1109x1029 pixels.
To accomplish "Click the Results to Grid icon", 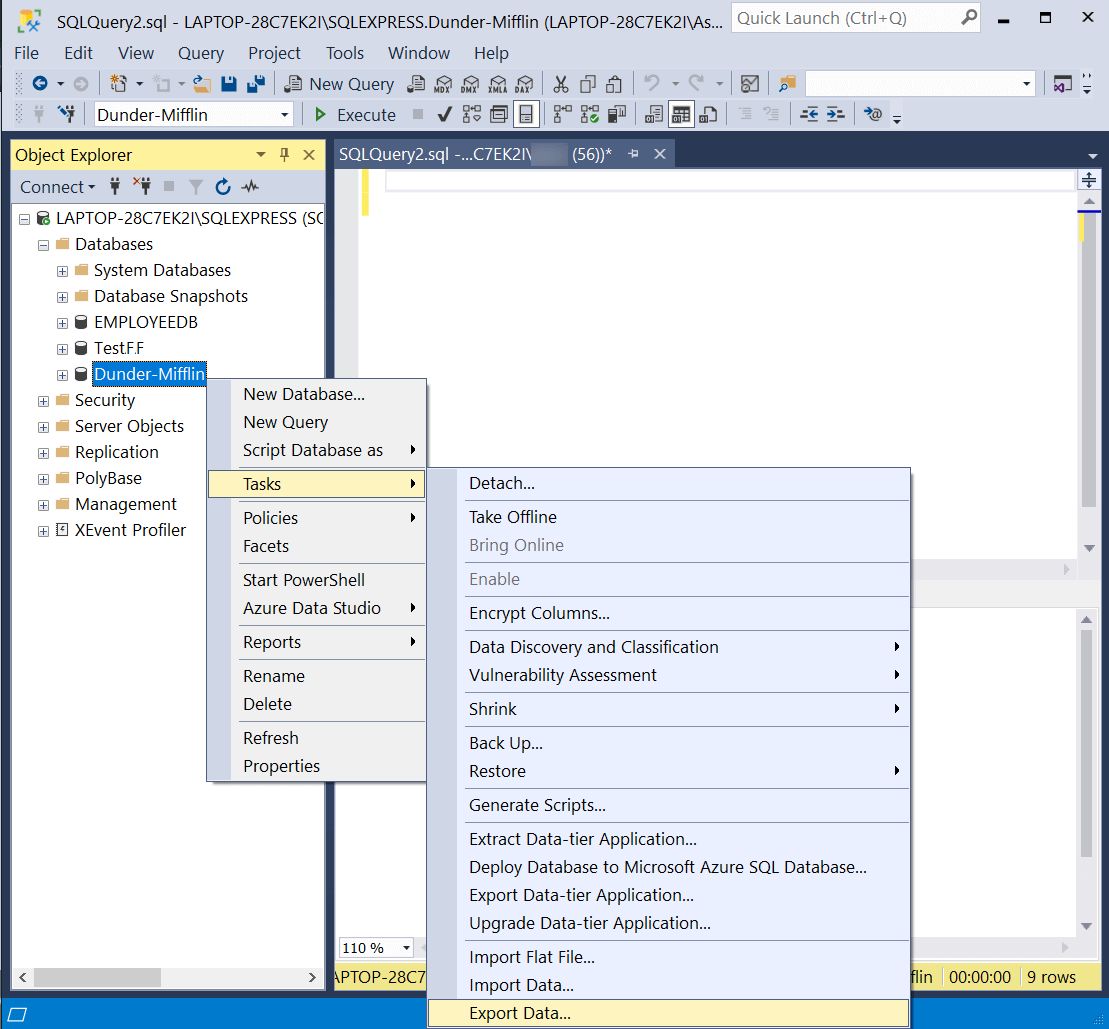I will 681,114.
